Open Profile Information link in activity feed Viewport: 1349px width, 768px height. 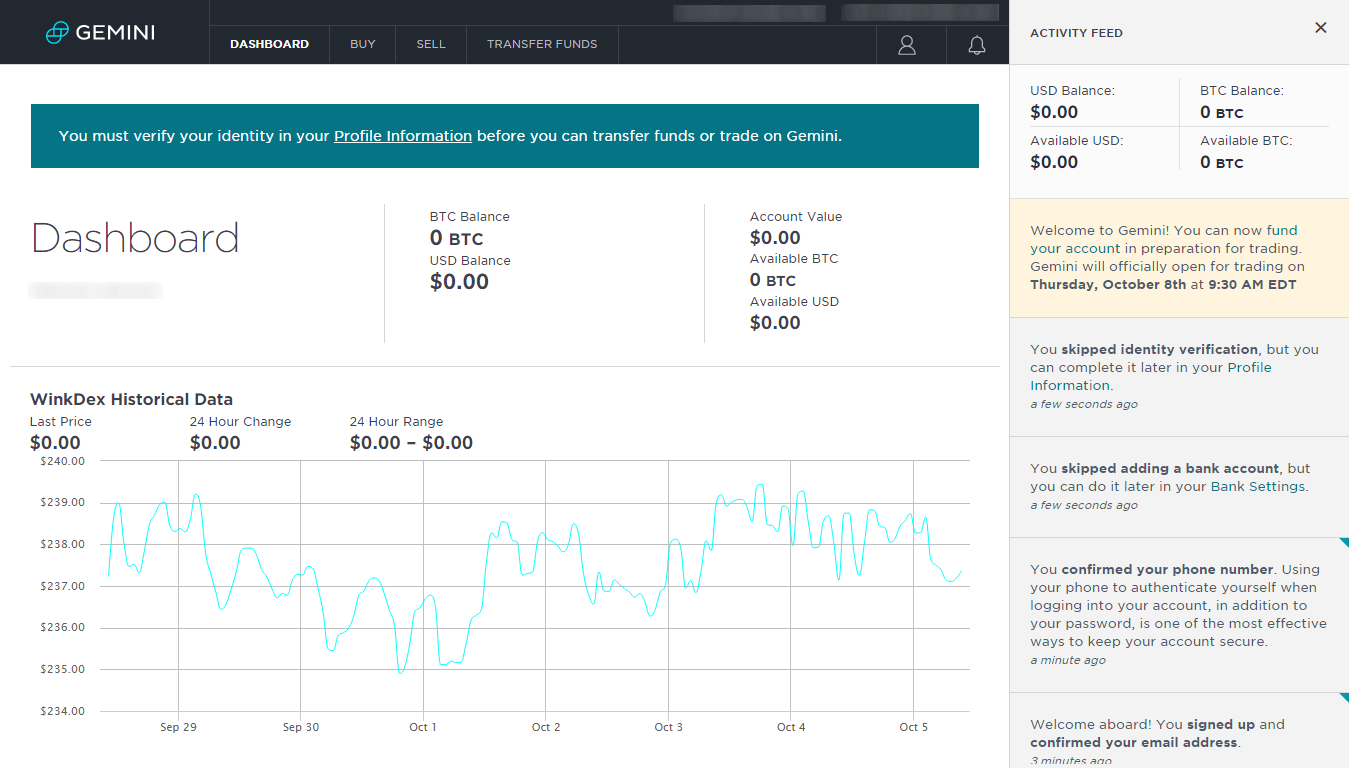[x=1151, y=376]
